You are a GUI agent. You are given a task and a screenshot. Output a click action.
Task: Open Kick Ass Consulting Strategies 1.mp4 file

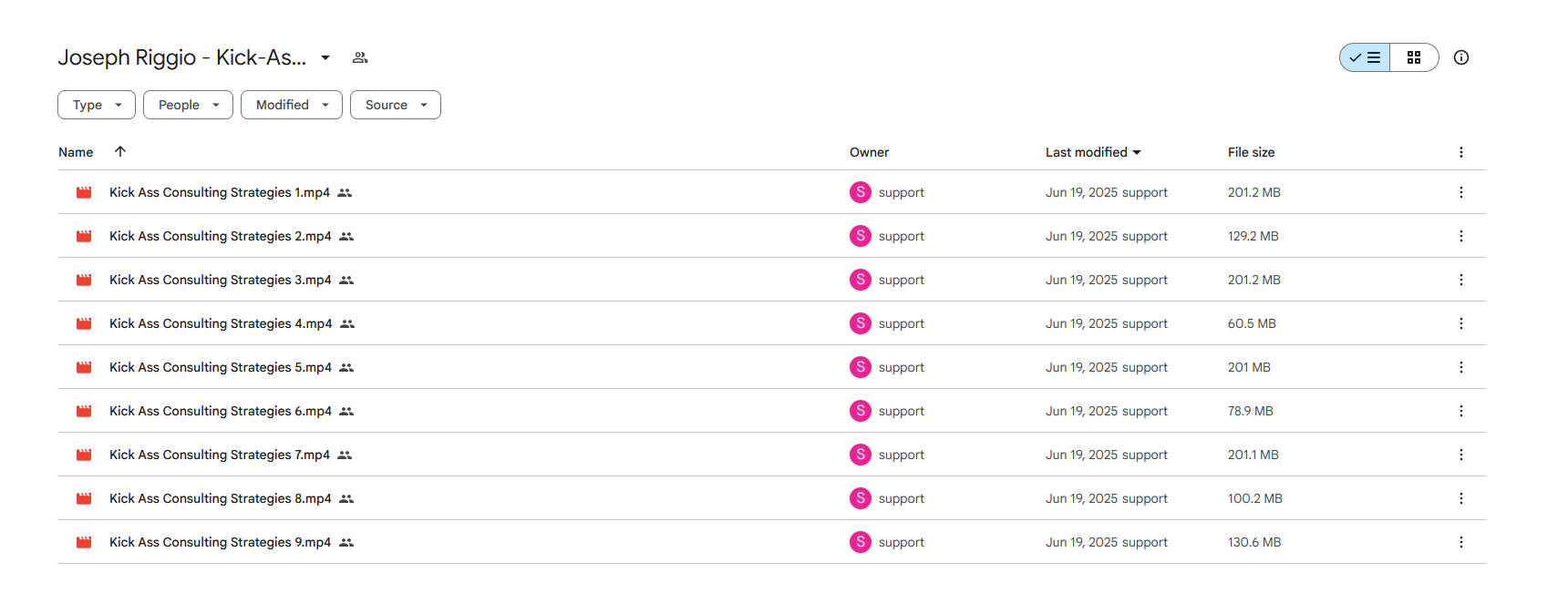tap(220, 192)
